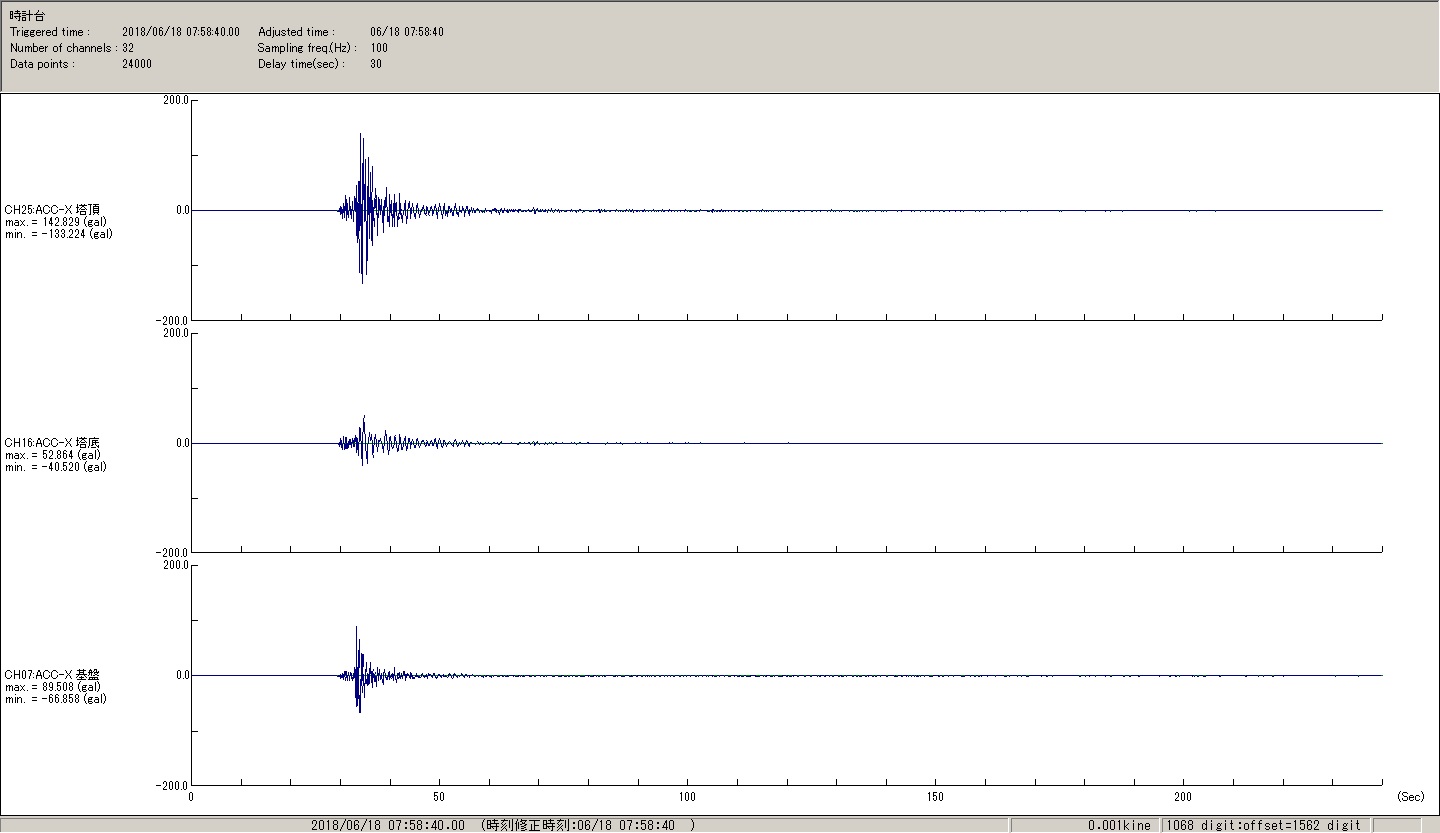Click the 100 mark on time axis

tap(687, 797)
